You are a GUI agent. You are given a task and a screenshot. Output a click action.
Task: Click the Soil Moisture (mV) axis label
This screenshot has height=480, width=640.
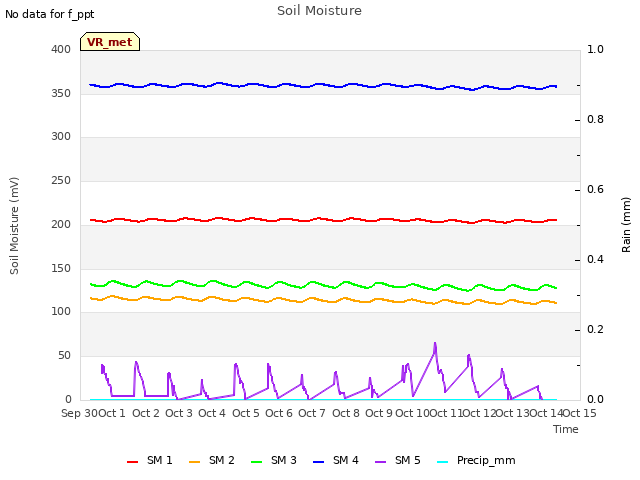click(x=14, y=226)
